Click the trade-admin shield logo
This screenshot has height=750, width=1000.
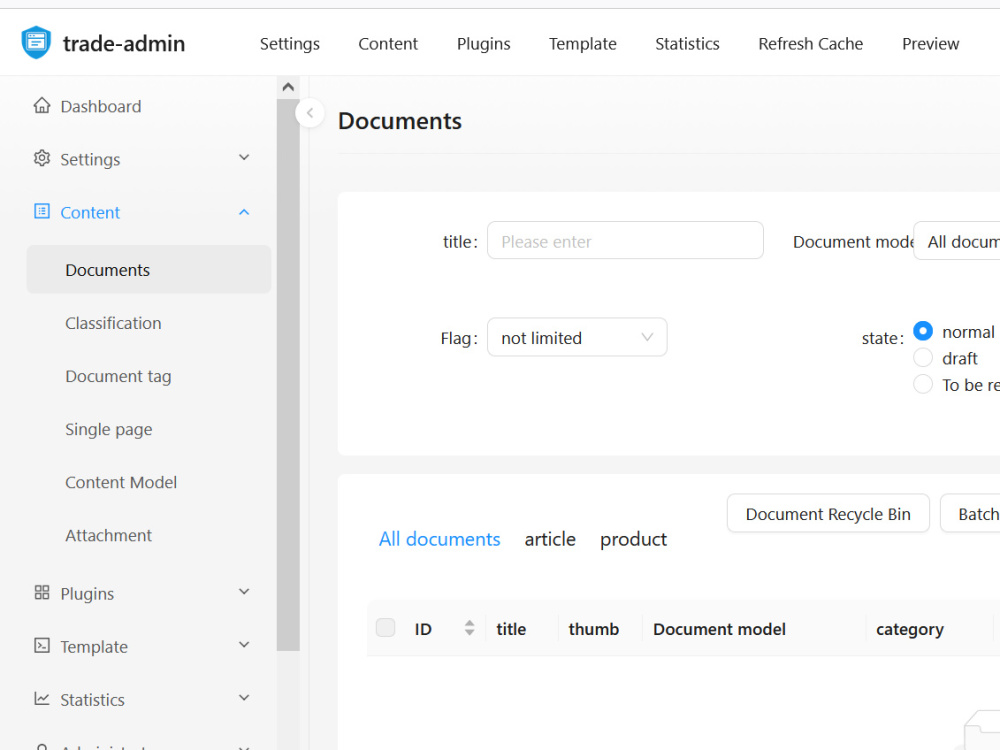(36, 42)
